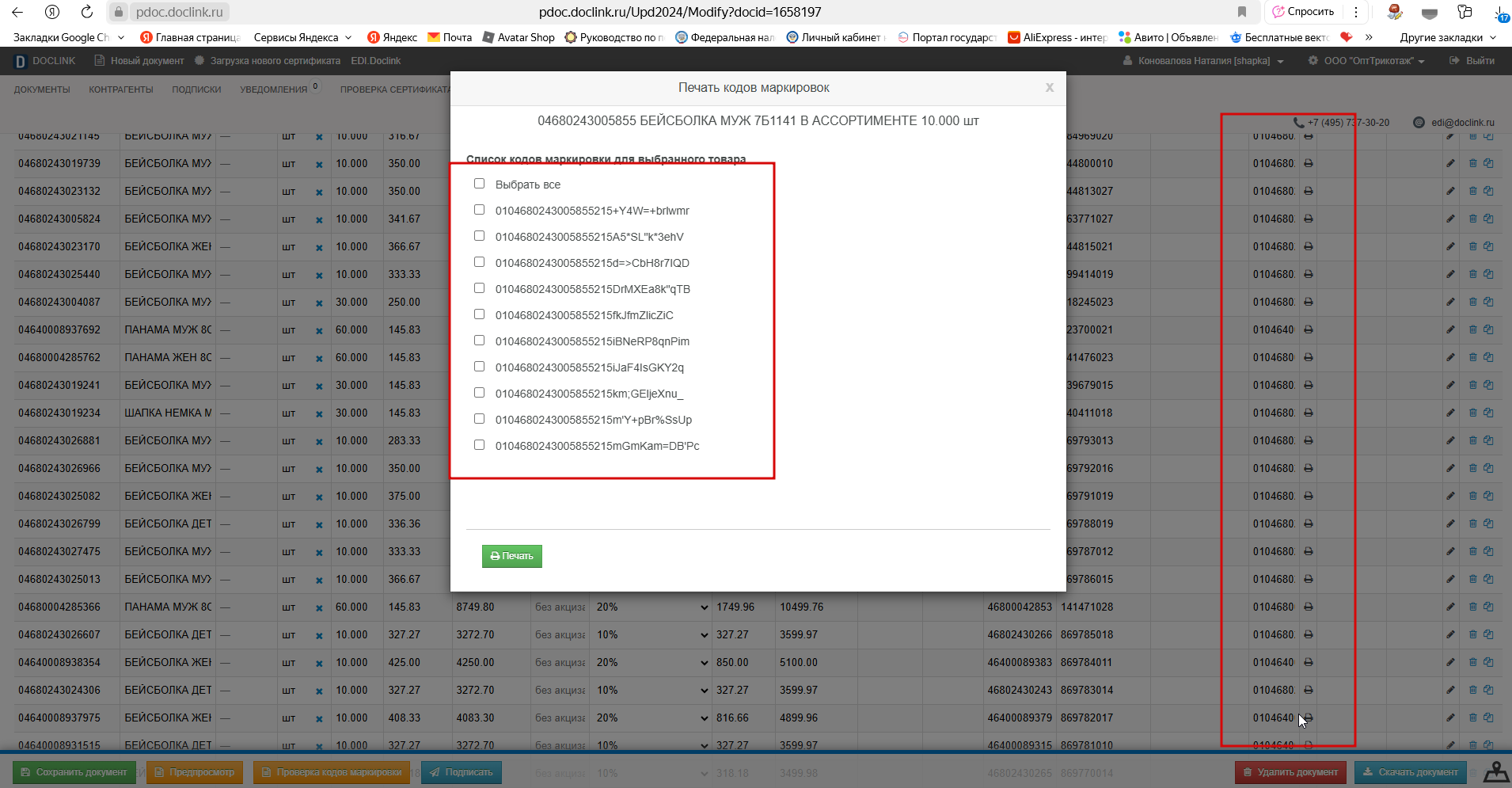Viewport: 1512px width, 788px height.
Task: Bookmark this page via address bar icon
Action: [x=1242, y=12]
